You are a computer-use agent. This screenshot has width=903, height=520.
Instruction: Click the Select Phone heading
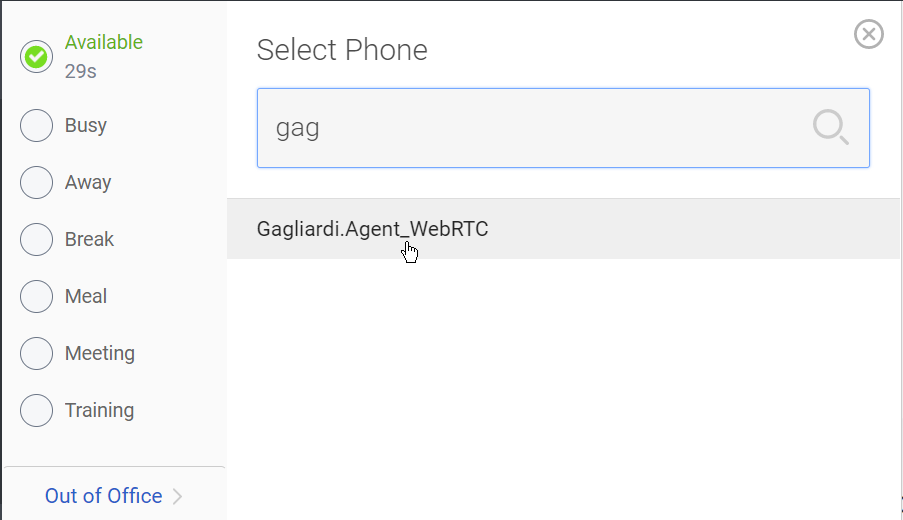[x=342, y=50]
